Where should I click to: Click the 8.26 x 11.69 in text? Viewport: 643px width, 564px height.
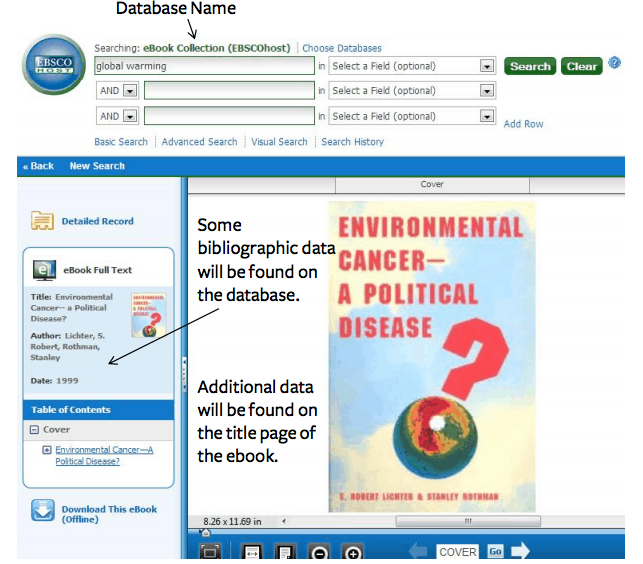coord(232,521)
